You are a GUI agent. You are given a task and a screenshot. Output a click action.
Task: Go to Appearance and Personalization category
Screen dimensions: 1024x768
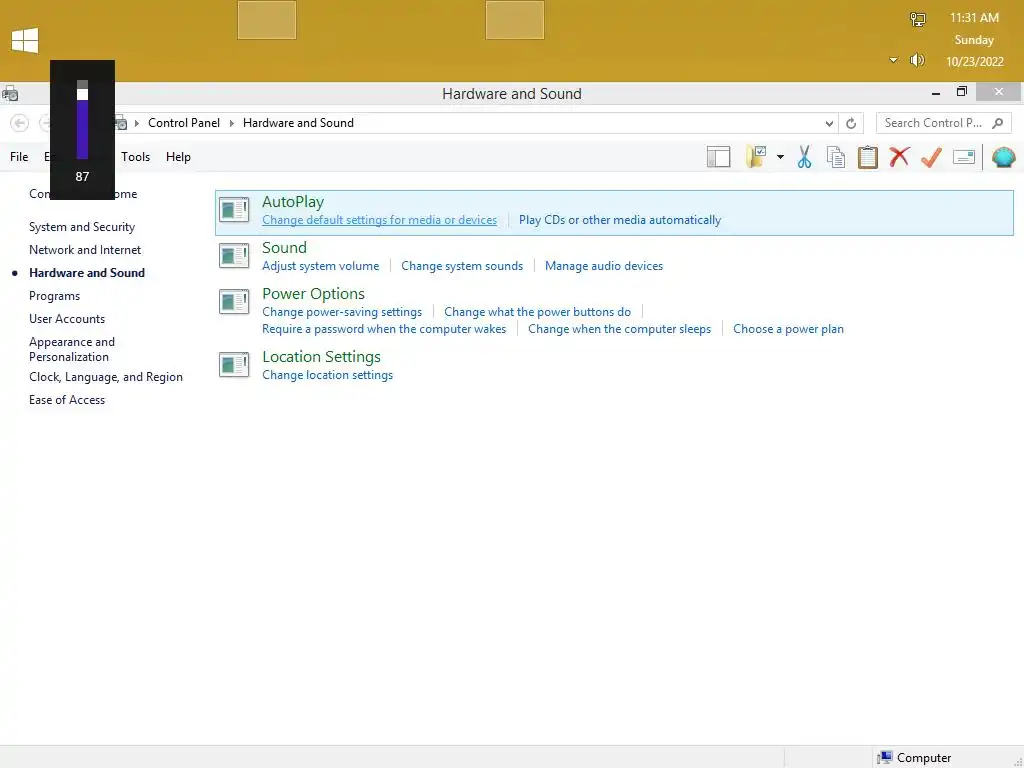pos(72,349)
